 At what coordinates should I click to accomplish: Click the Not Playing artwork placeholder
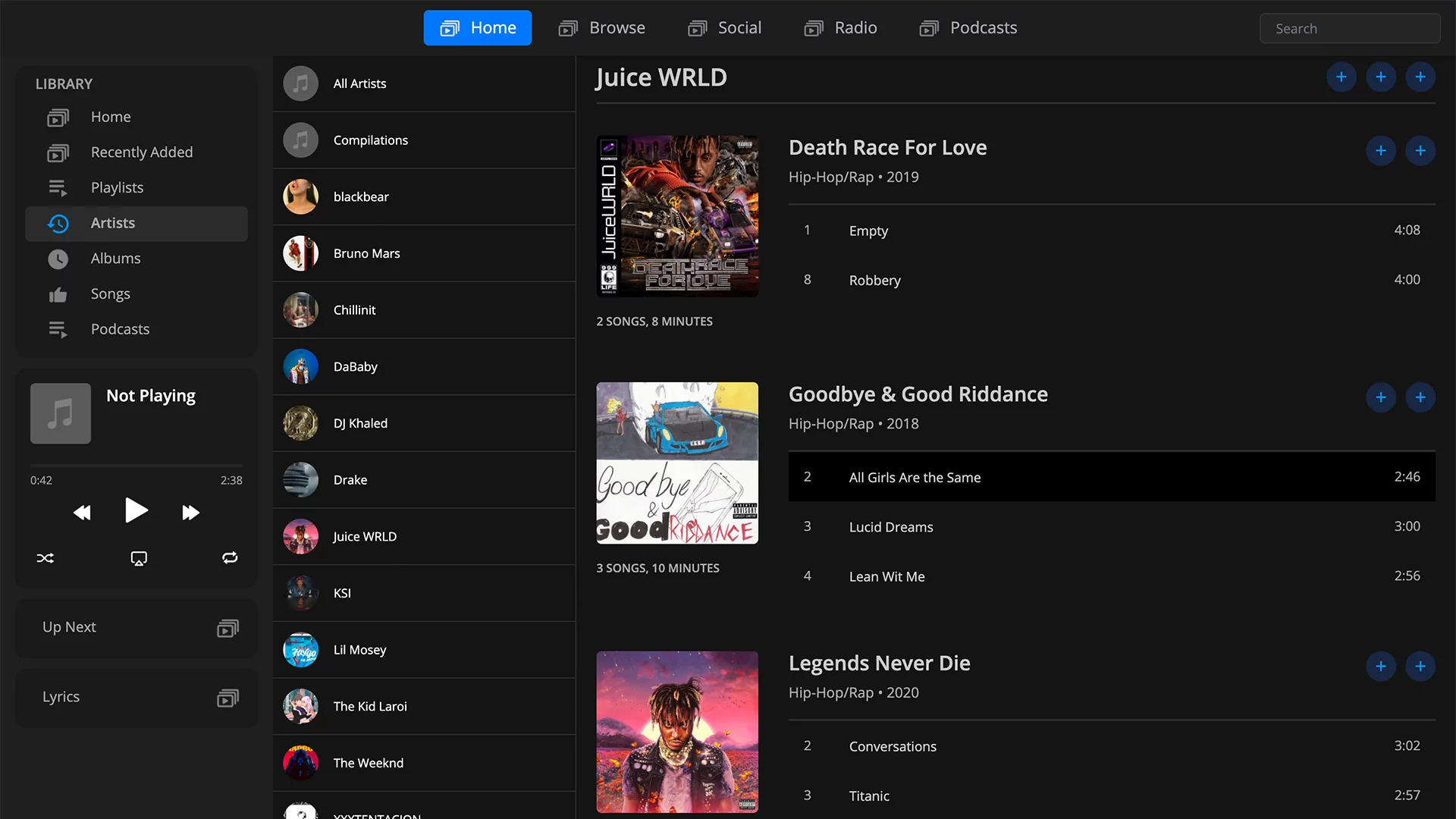pos(61,413)
